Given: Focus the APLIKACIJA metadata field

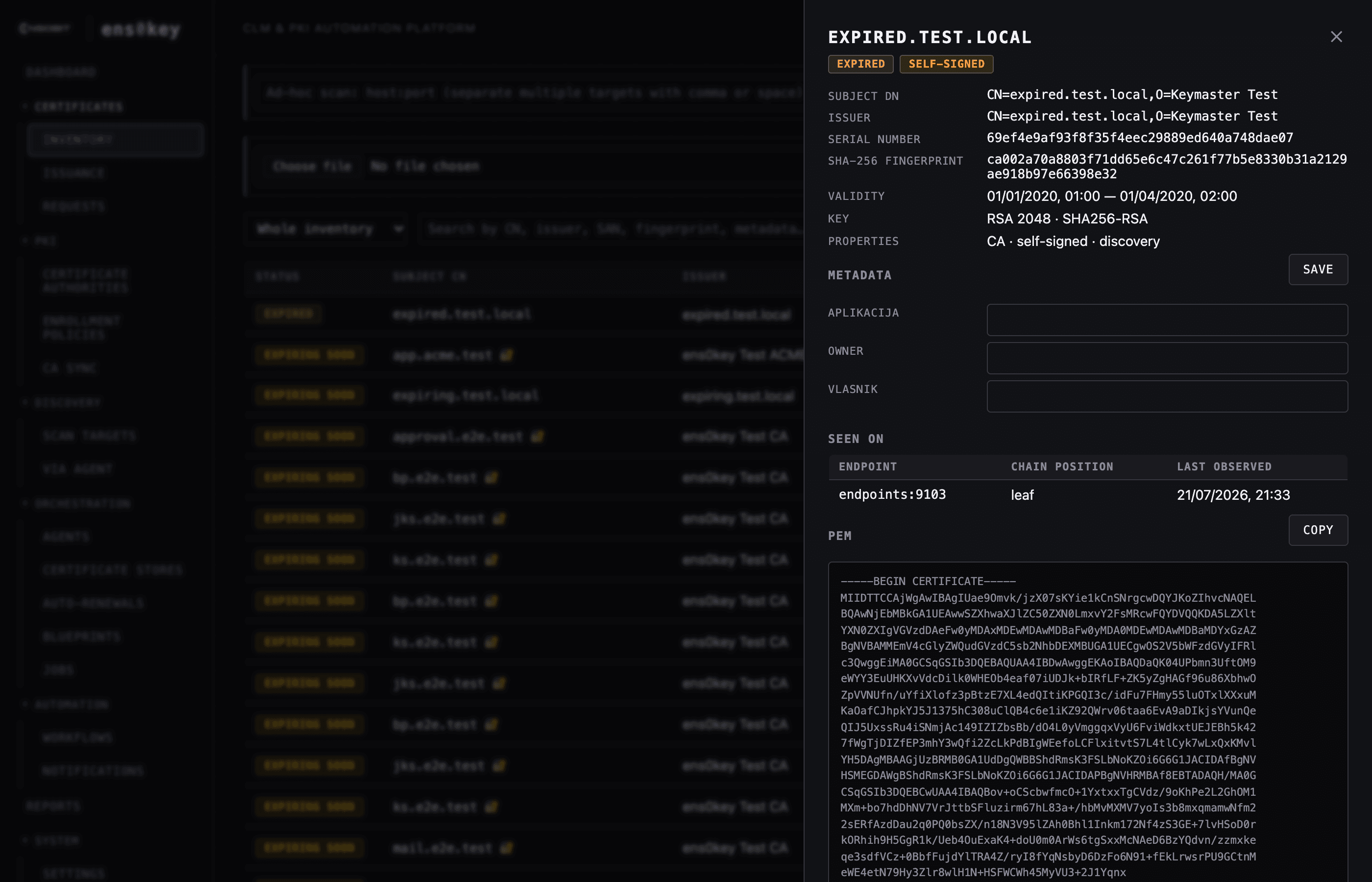Looking at the screenshot, I should pyautogui.click(x=1167, y=319).
